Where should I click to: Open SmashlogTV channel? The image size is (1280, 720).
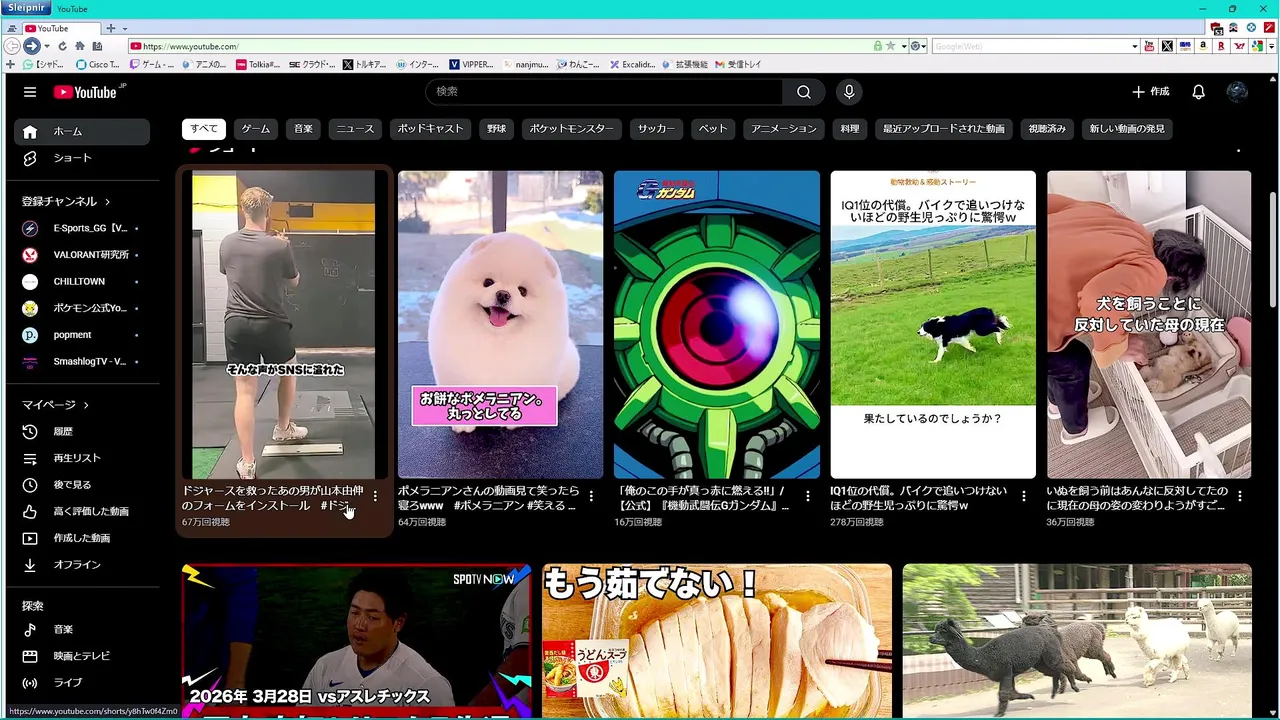[82, 362]
